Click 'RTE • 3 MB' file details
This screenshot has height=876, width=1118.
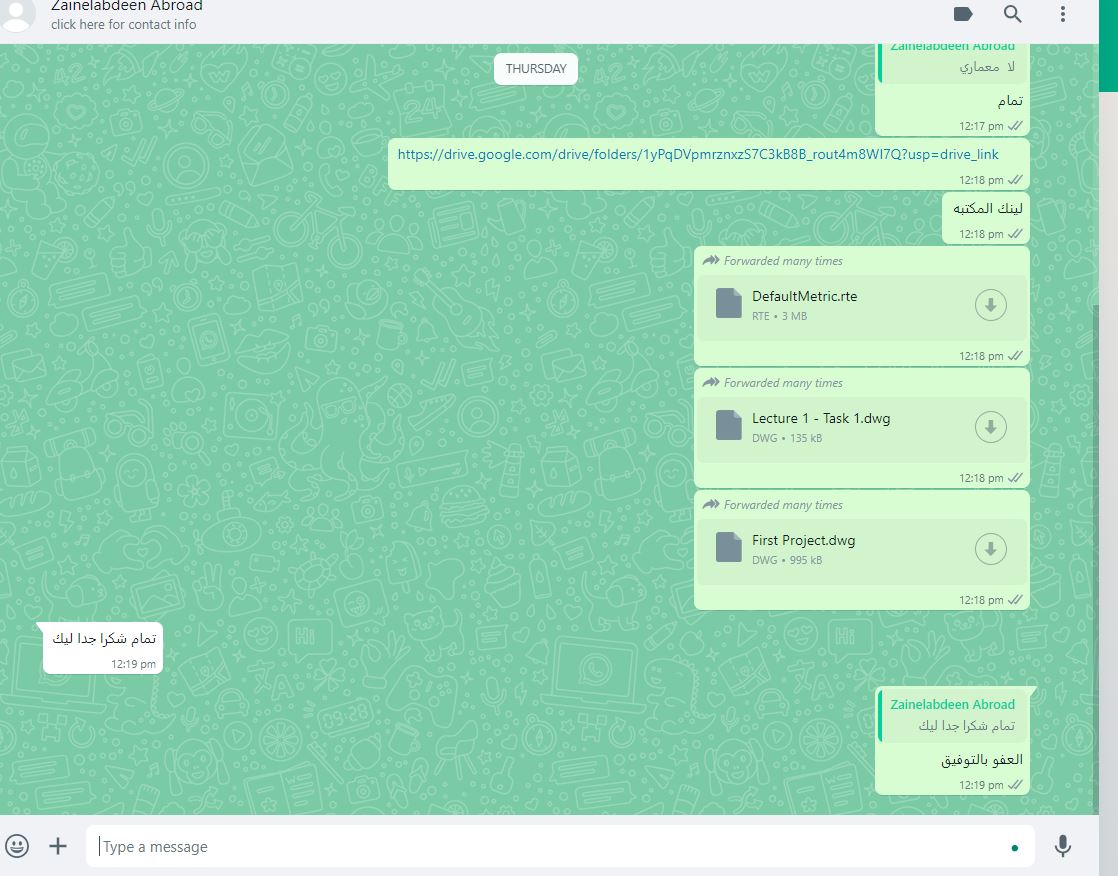tap(779, 316)
